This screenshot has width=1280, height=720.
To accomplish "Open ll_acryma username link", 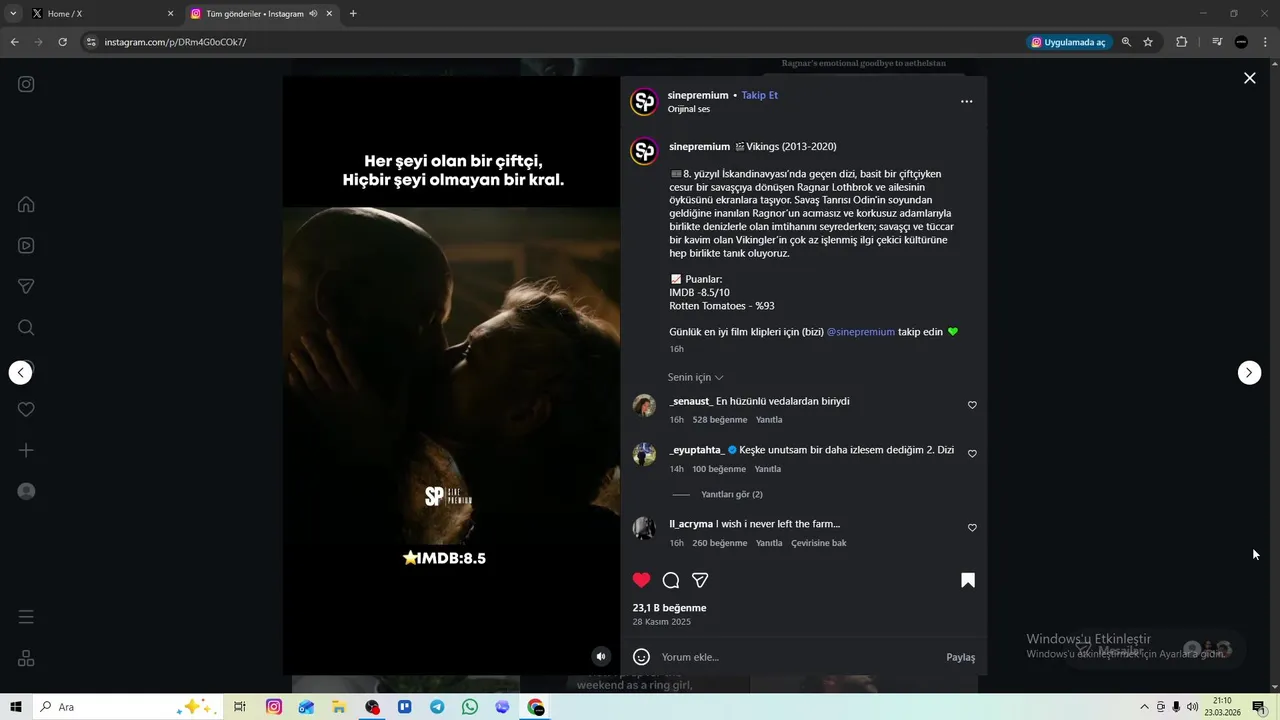I will coord(691,524).
